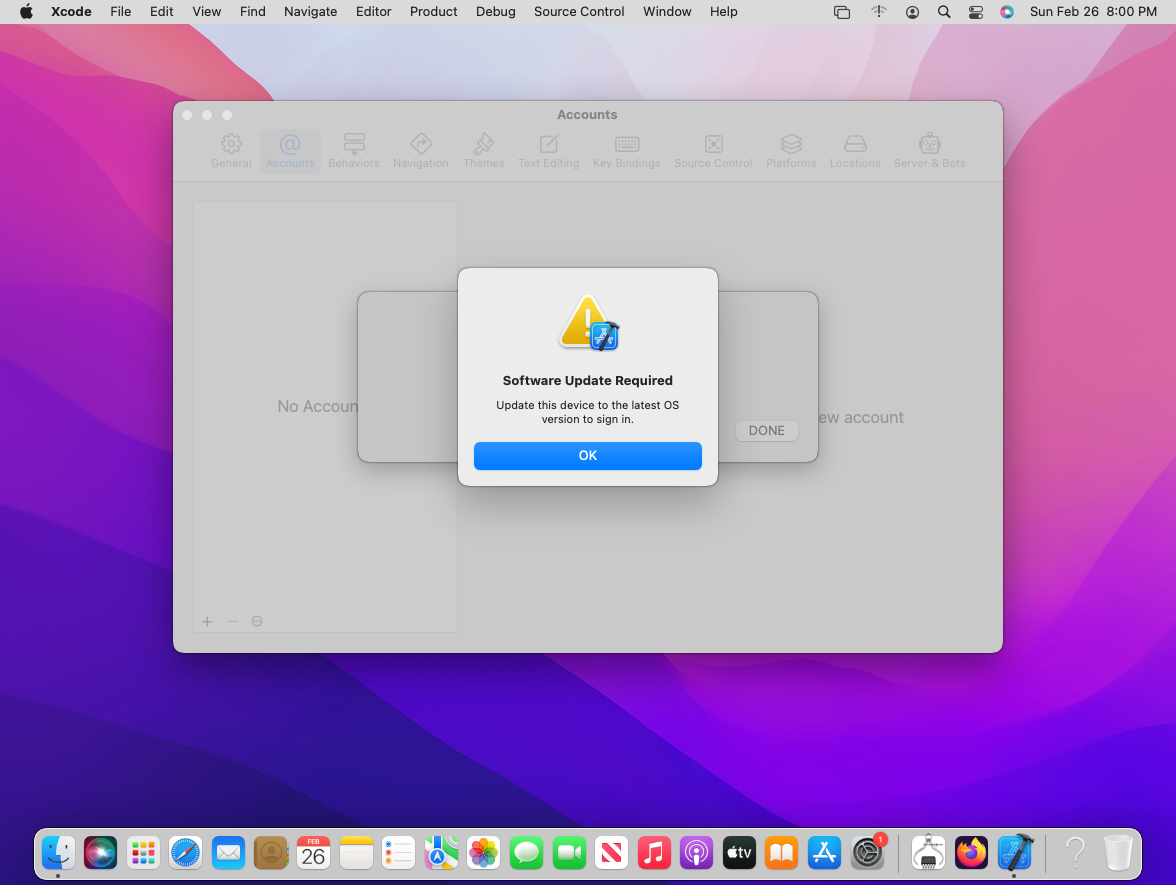This screenshot has width=1176, height=885.
Task: Click the screen mirroring icon in the menu bar
Action: coord(842,12)
